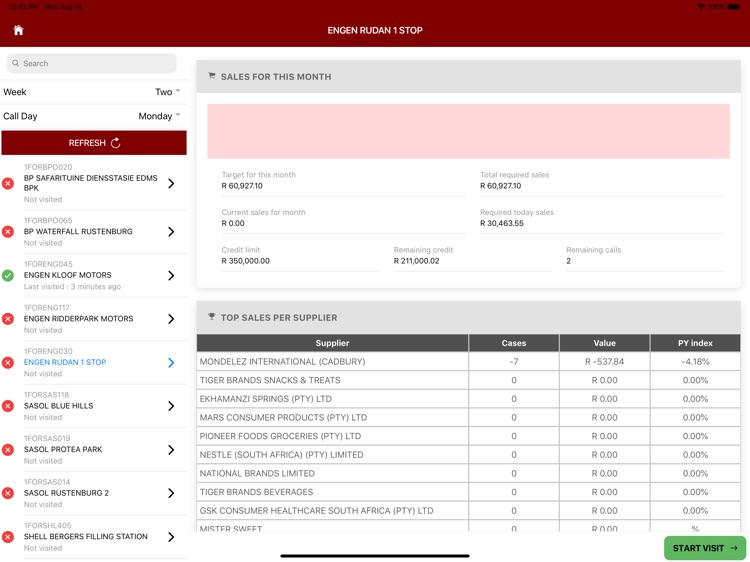Click GSK CONSUMER HEALTHCARE SOUTH AFRICA row

pos(468,511)
